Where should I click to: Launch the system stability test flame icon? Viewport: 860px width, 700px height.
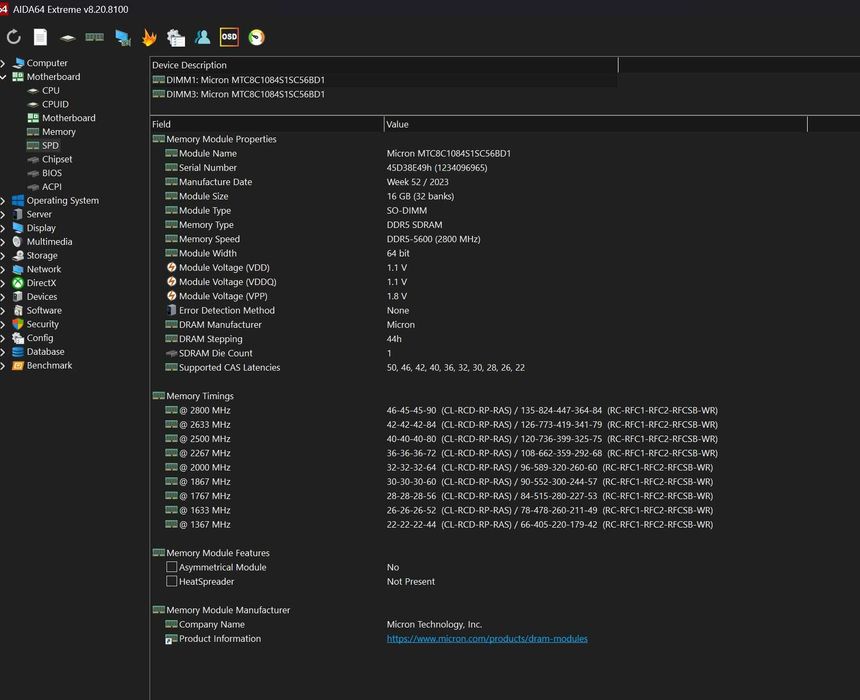(x=149, y=38)
